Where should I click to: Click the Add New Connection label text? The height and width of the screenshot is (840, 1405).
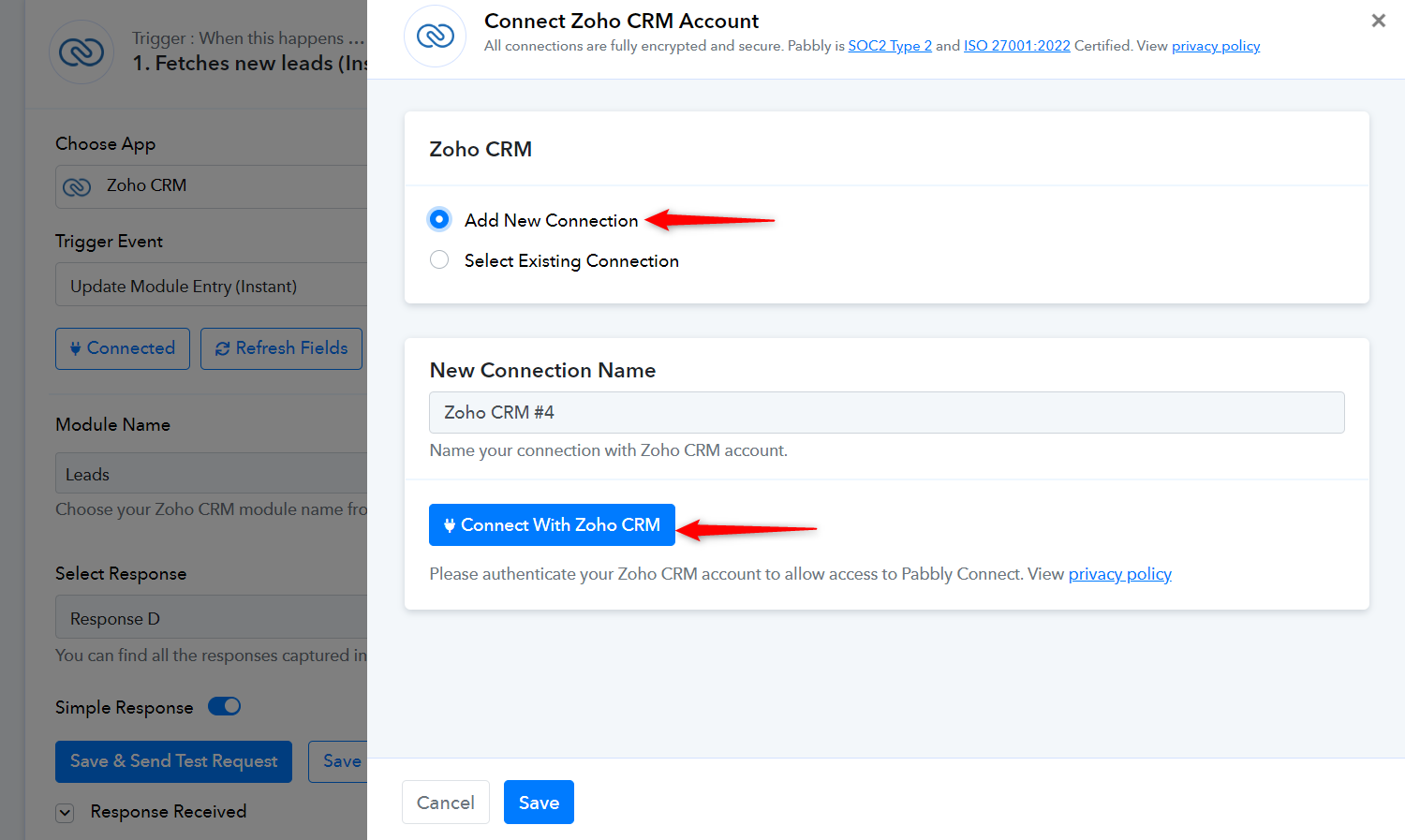tap(551, 220)
